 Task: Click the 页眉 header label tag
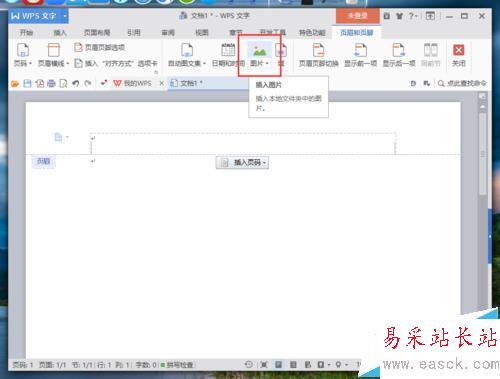(x=43, y=161)
